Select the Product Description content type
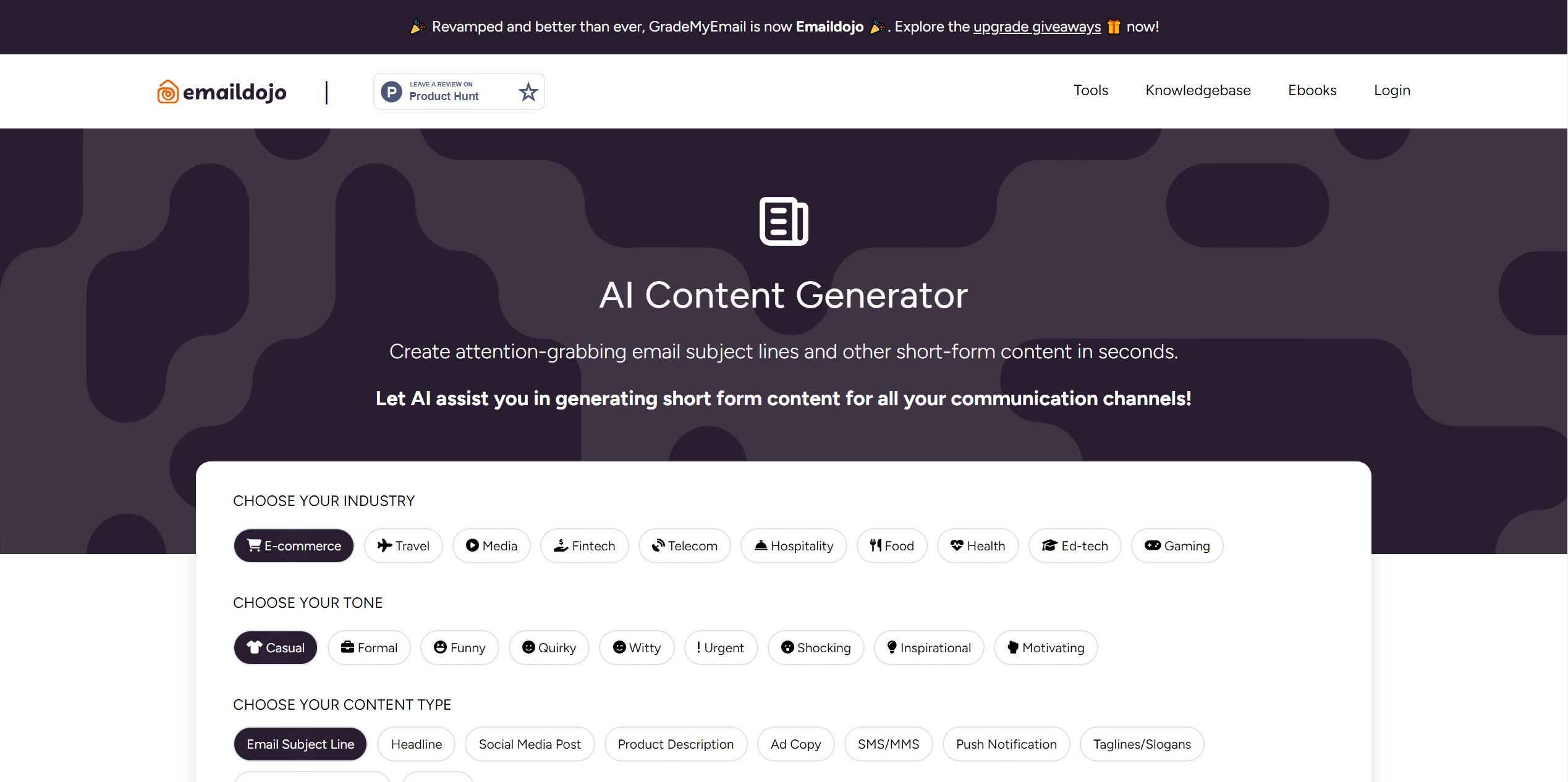 point(676,744)
